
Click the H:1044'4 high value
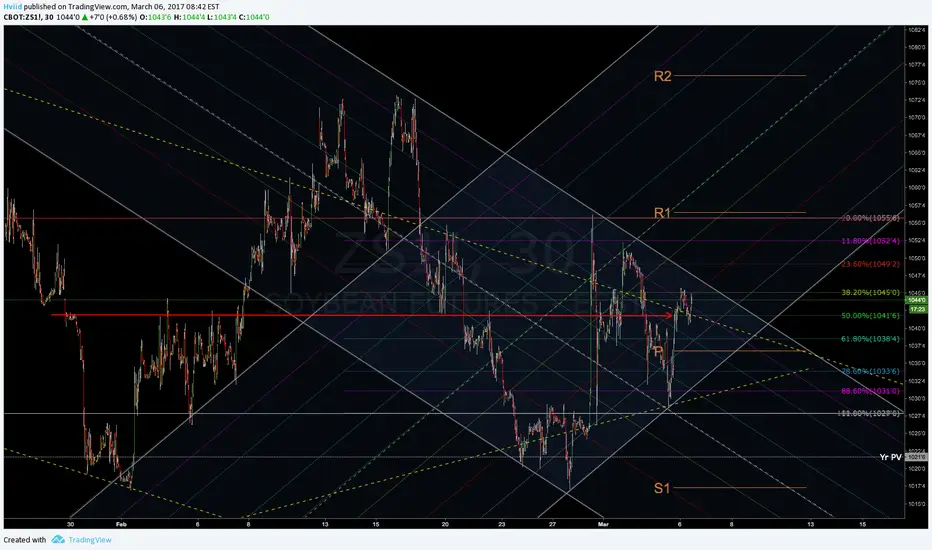(190, 17)
